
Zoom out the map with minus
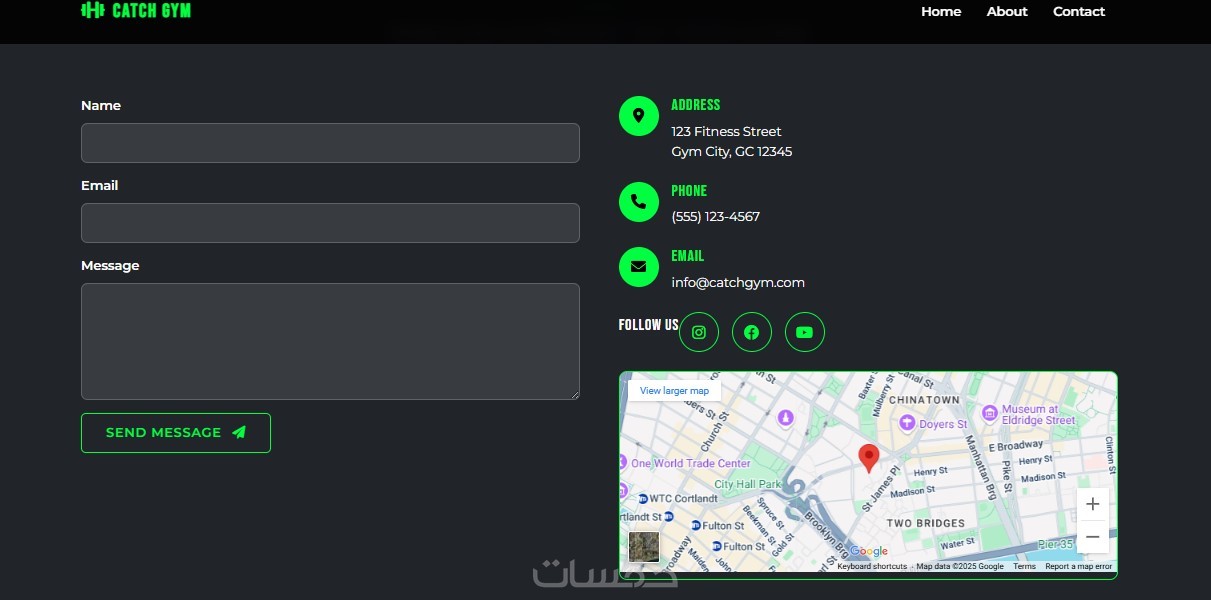pyautogui.click(x=1092, y=537)
